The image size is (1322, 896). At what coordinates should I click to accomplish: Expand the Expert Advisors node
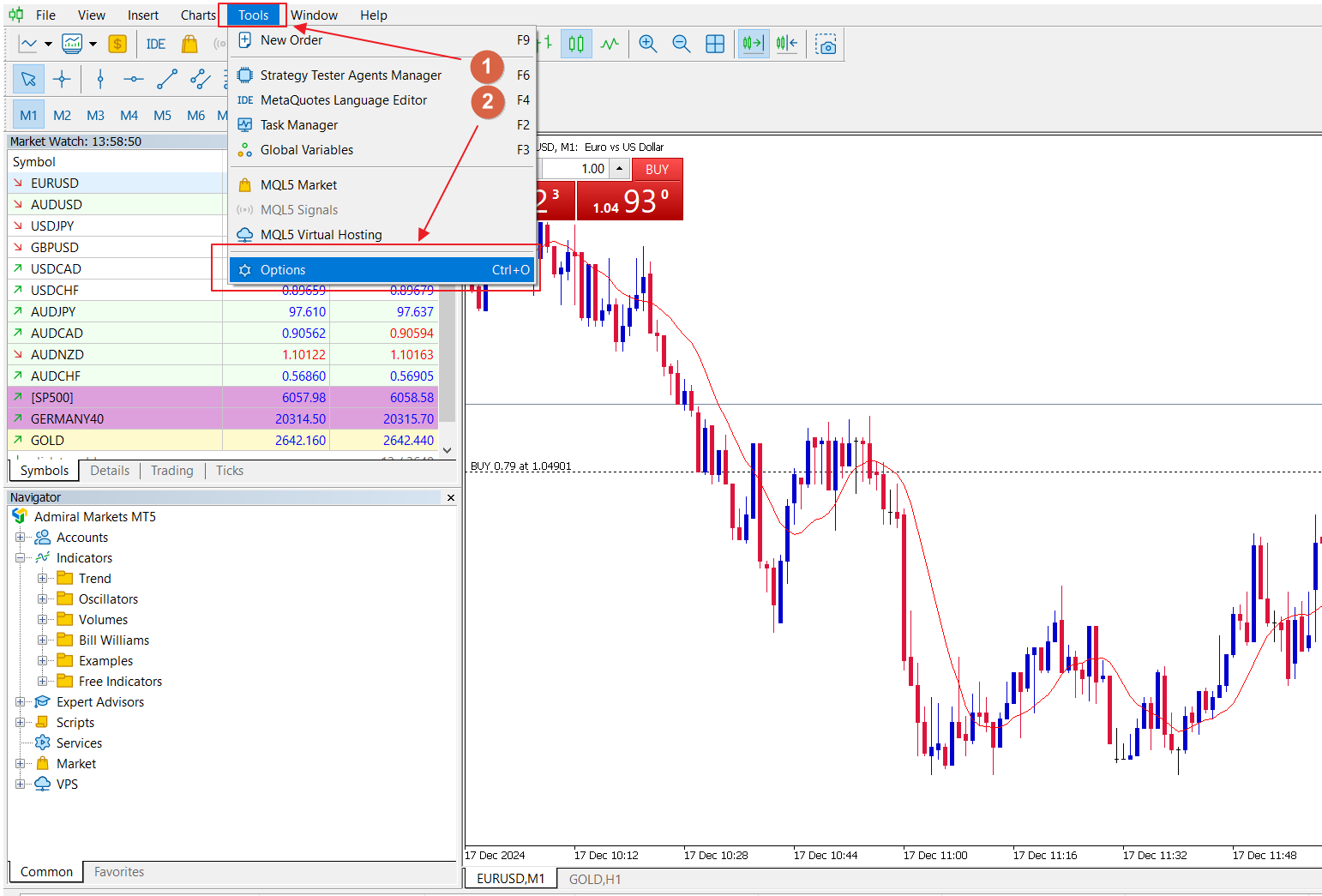click(x=20, y=702)
